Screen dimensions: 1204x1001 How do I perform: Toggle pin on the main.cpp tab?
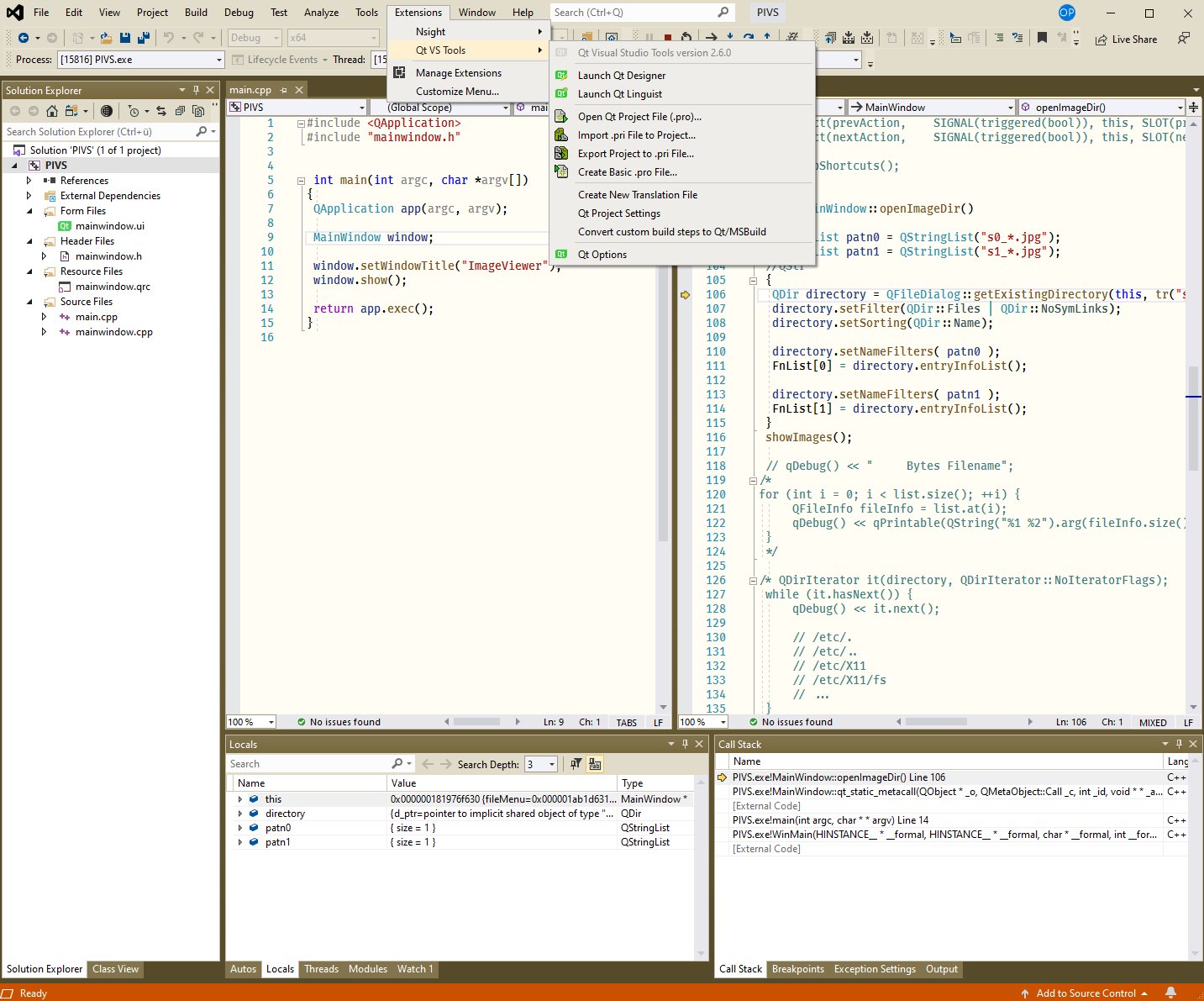coord(283,90)
